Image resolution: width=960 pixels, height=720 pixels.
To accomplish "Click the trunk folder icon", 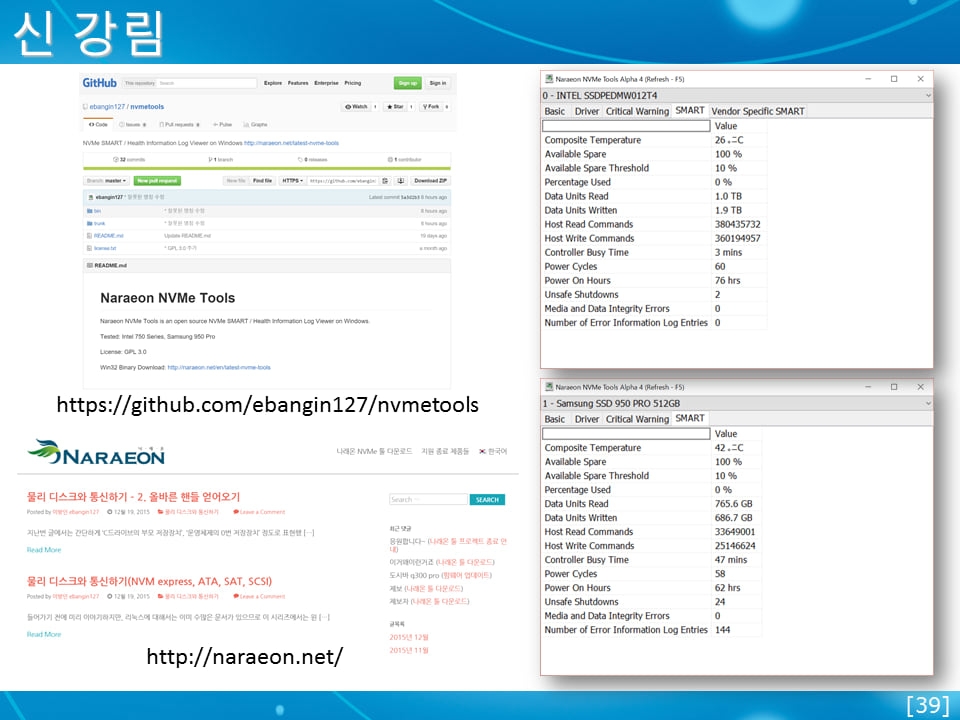I will (x=89, y=223).
